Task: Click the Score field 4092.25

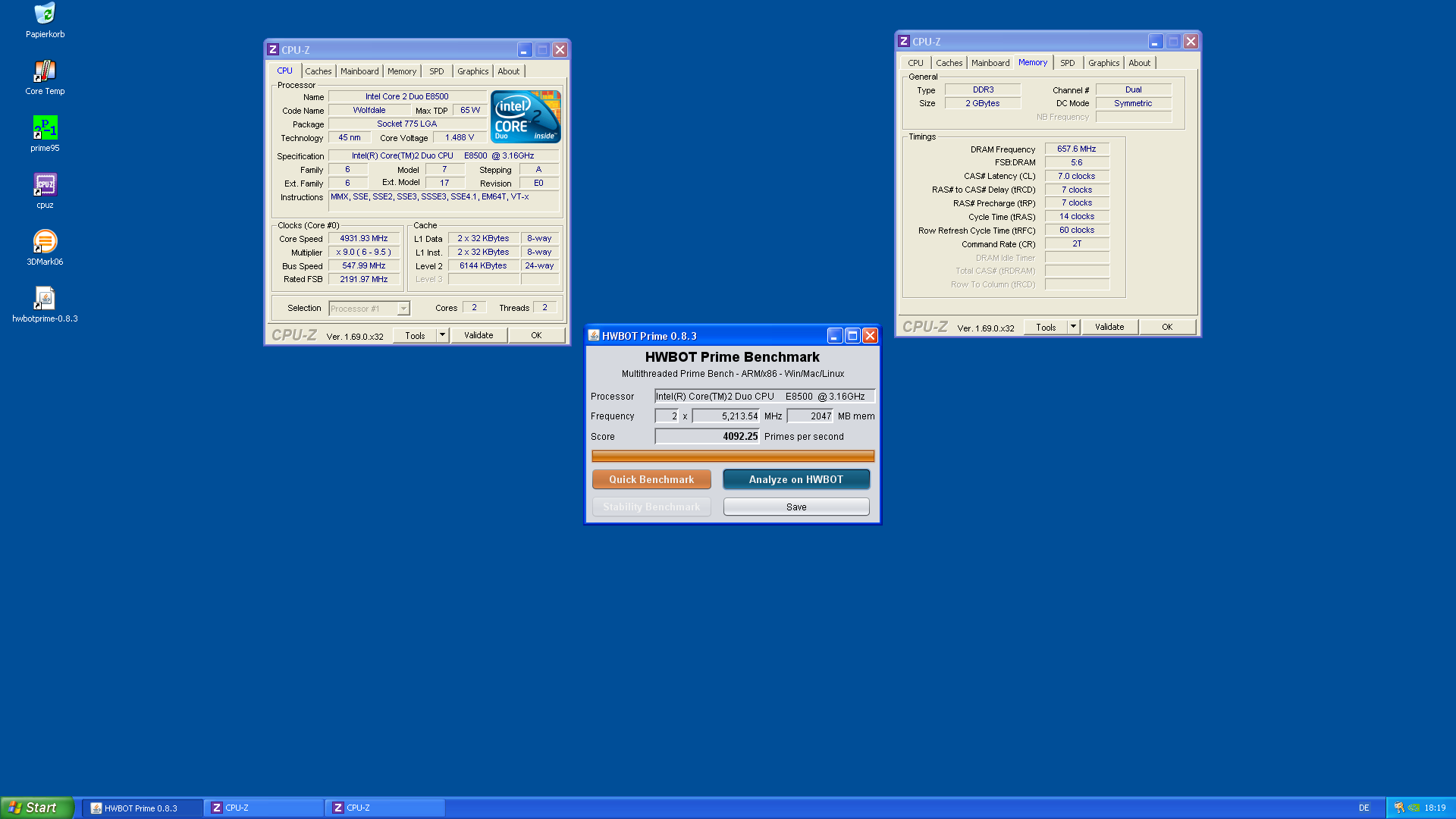Action: [x=708, y=436]
